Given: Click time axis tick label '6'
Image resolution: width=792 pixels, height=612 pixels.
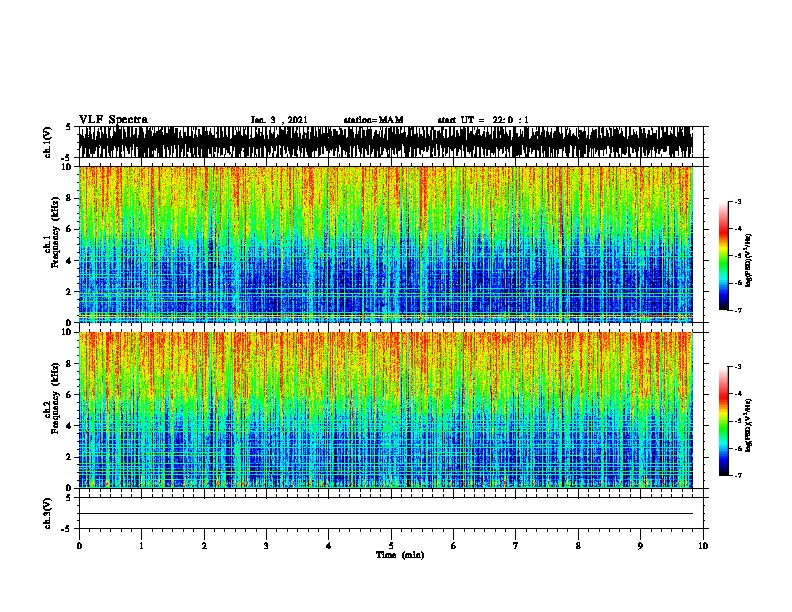Looking at the screenshot, I should tap(454, 545).
